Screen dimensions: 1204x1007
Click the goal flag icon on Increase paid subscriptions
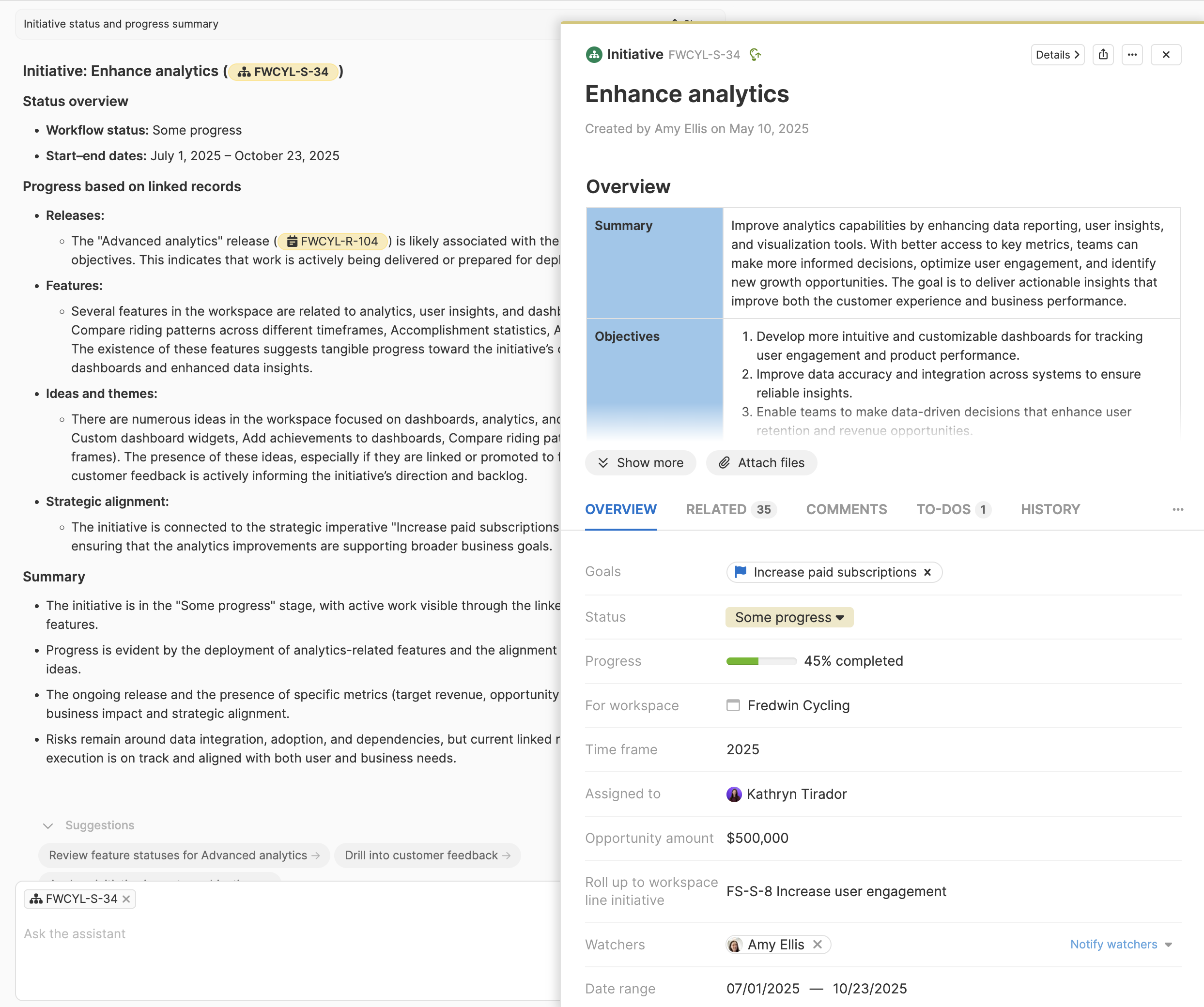click(740, 571)
